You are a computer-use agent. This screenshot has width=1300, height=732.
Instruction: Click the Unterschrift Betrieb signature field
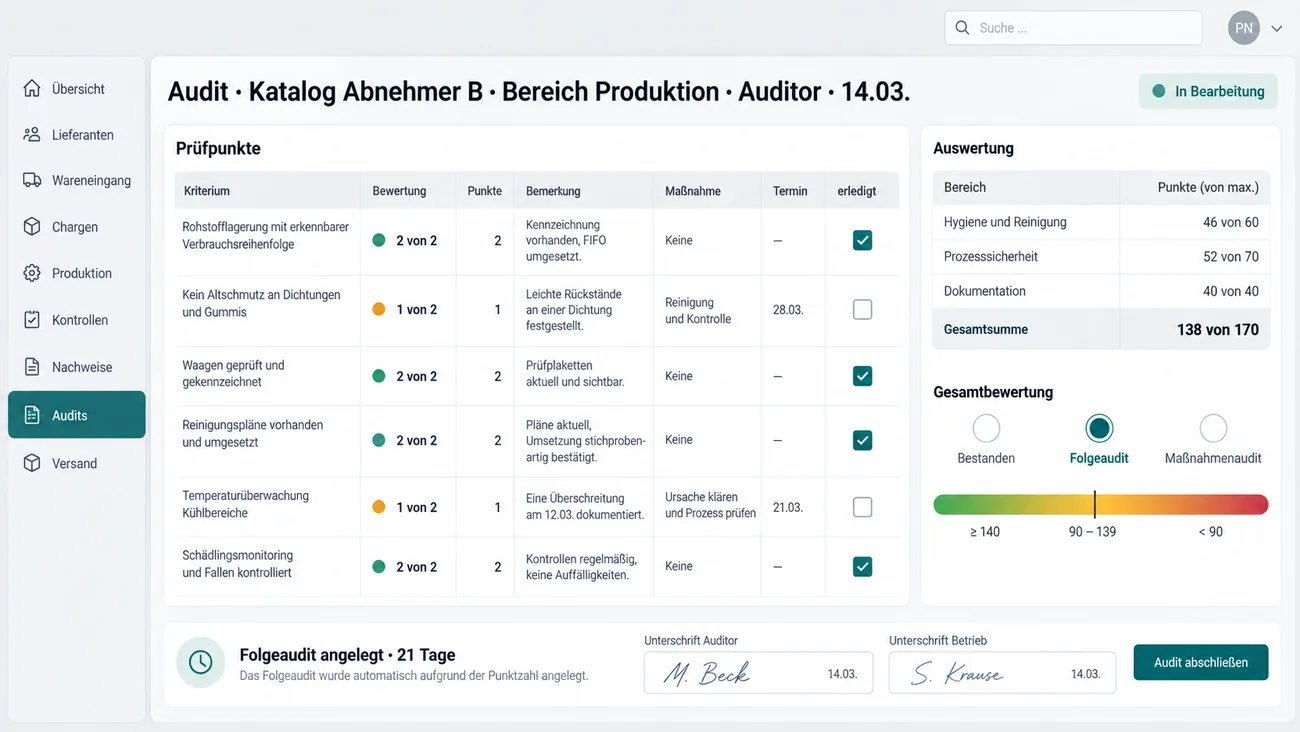click(x=1003, y=673)
